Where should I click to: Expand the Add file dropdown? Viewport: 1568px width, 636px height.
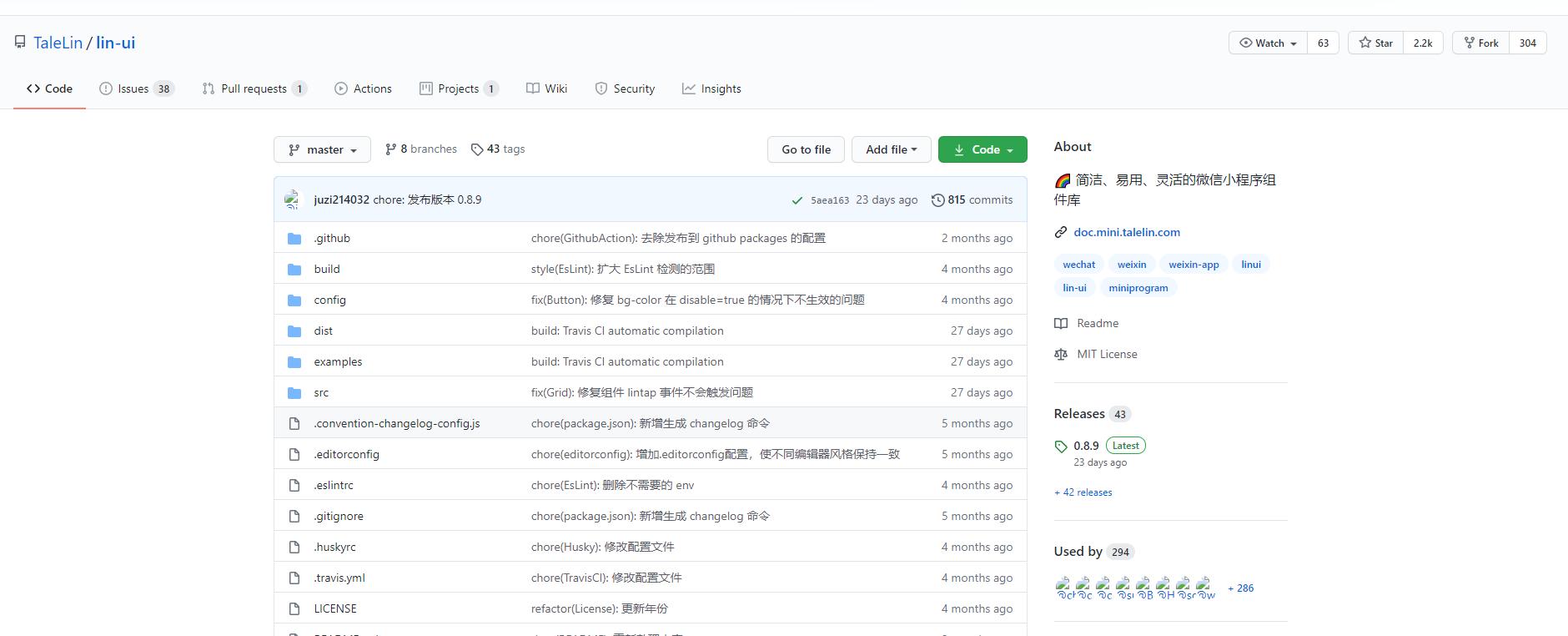892,149
